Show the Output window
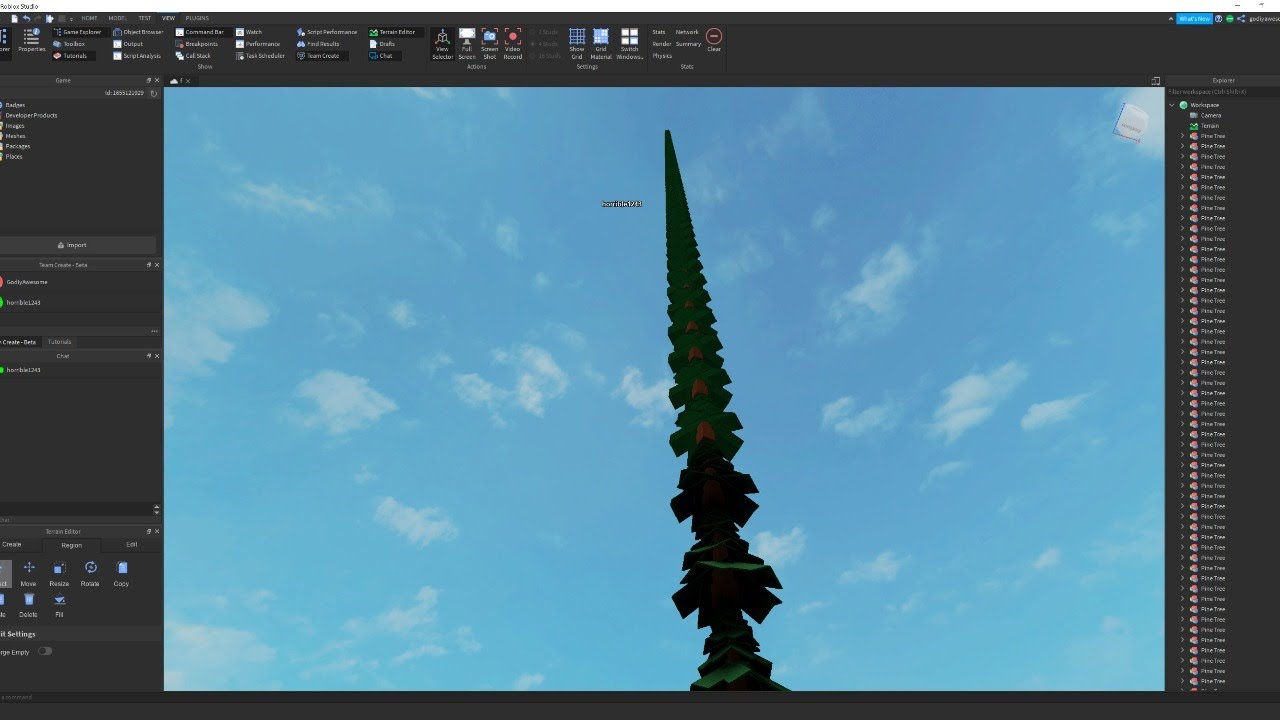The width and height of the screenshot is (1280, 720). 129,44
